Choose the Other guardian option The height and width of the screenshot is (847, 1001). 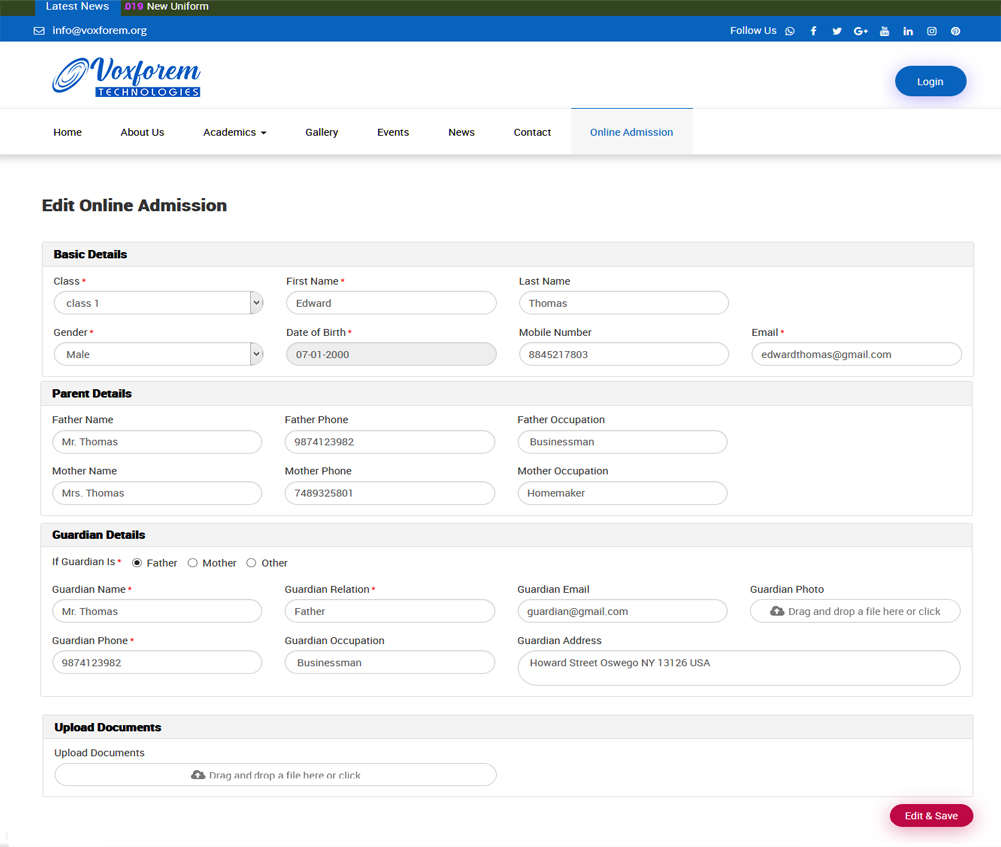point(251,563)
